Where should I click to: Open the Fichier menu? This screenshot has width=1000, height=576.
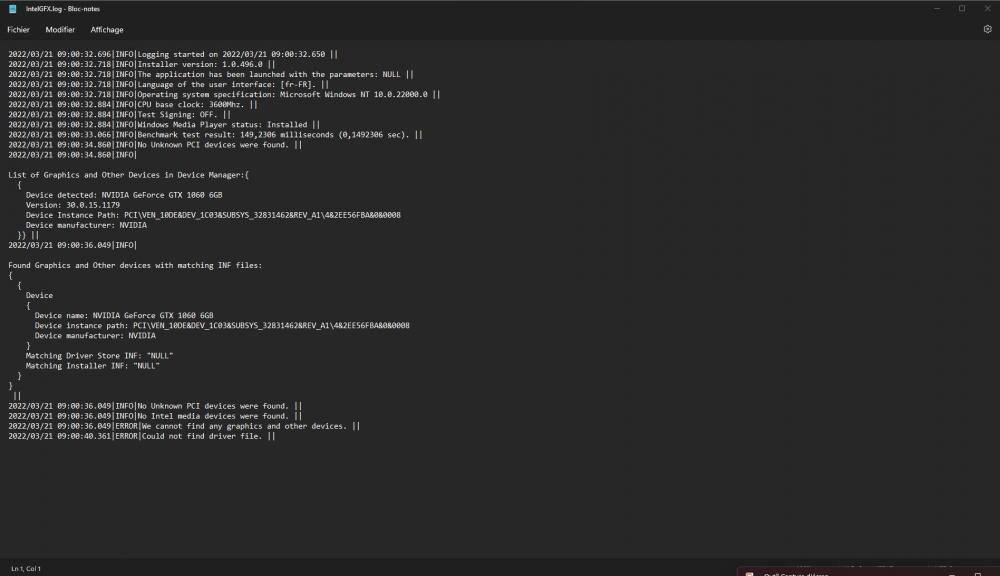18,30
